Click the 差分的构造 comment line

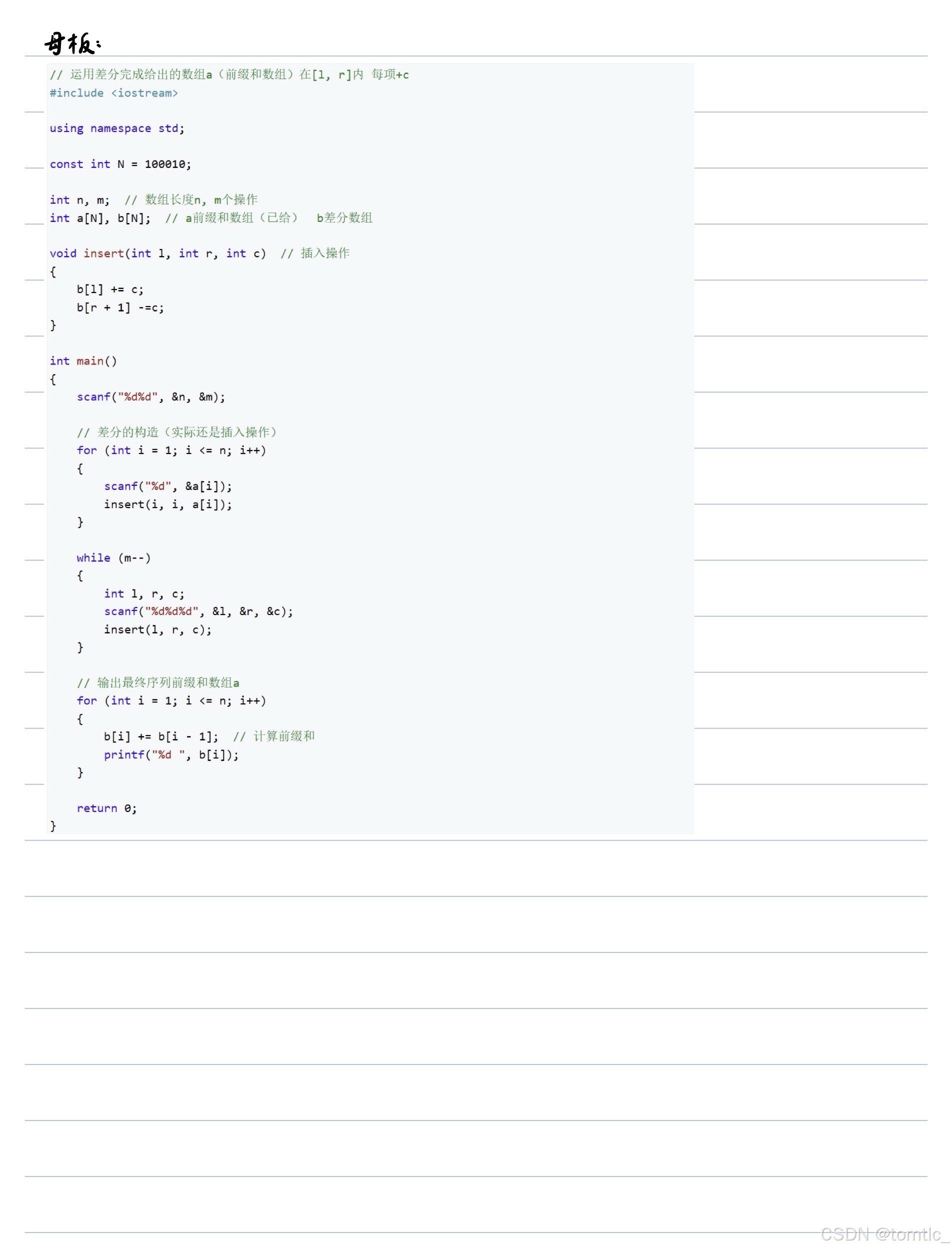177,432
